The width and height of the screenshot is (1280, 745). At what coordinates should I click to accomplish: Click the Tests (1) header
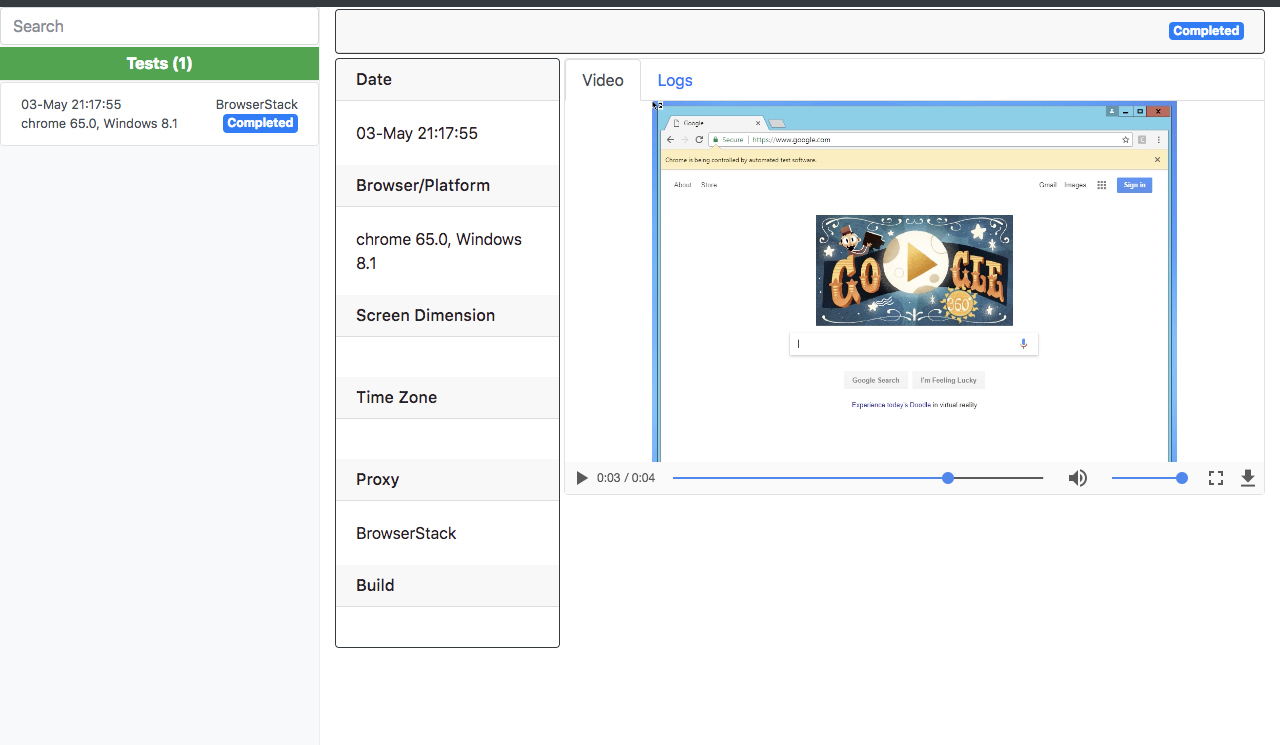point(160,63)
